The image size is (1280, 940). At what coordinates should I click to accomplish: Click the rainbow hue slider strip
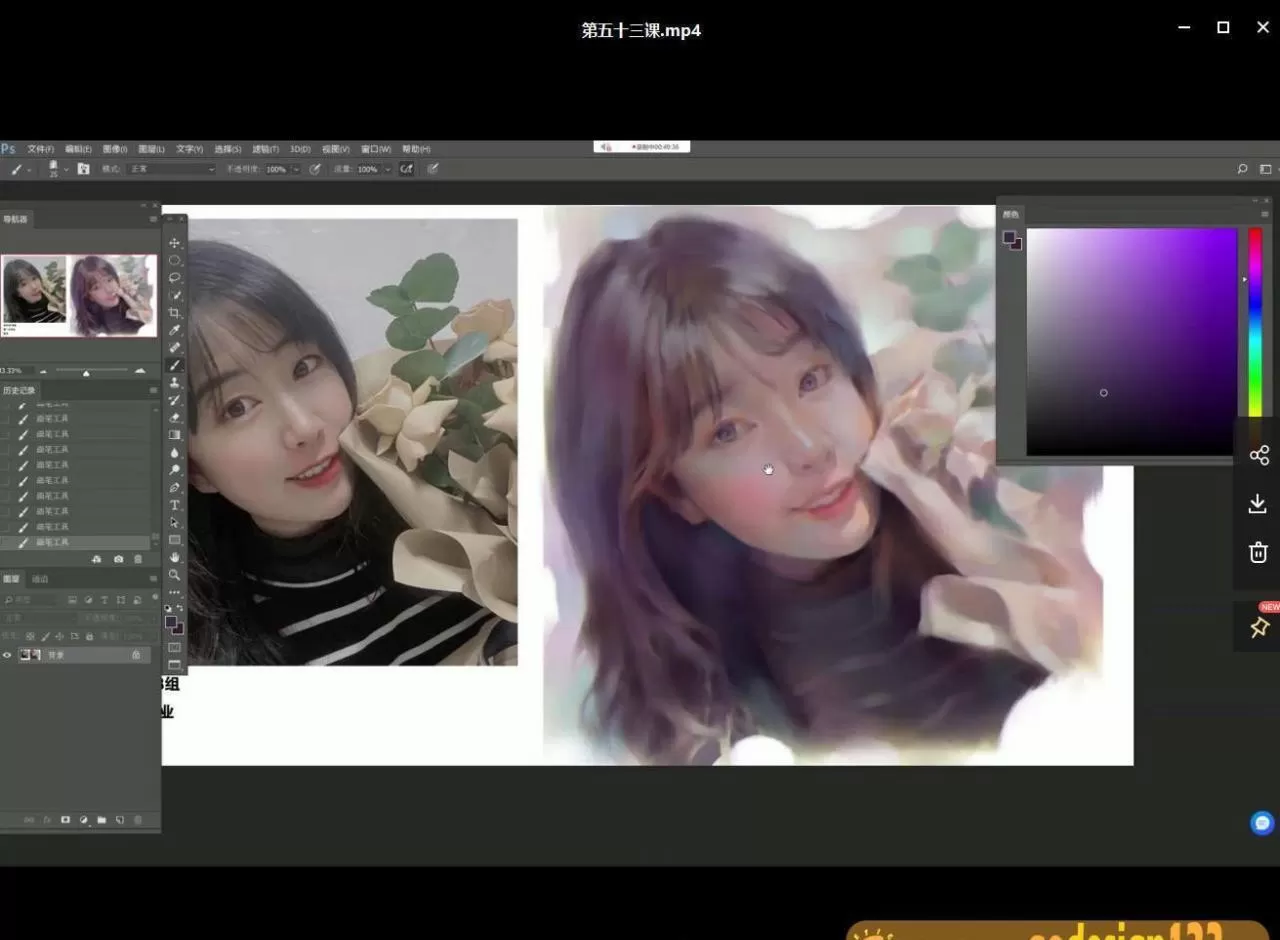tap(1254, 320)
